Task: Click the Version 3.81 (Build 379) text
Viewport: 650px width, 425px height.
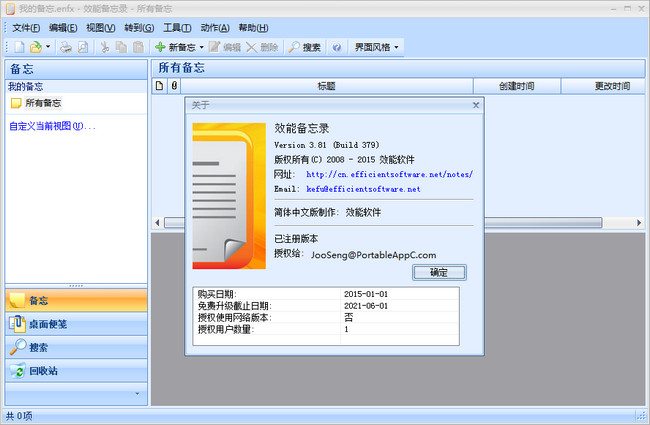Action: pos(327,145)
